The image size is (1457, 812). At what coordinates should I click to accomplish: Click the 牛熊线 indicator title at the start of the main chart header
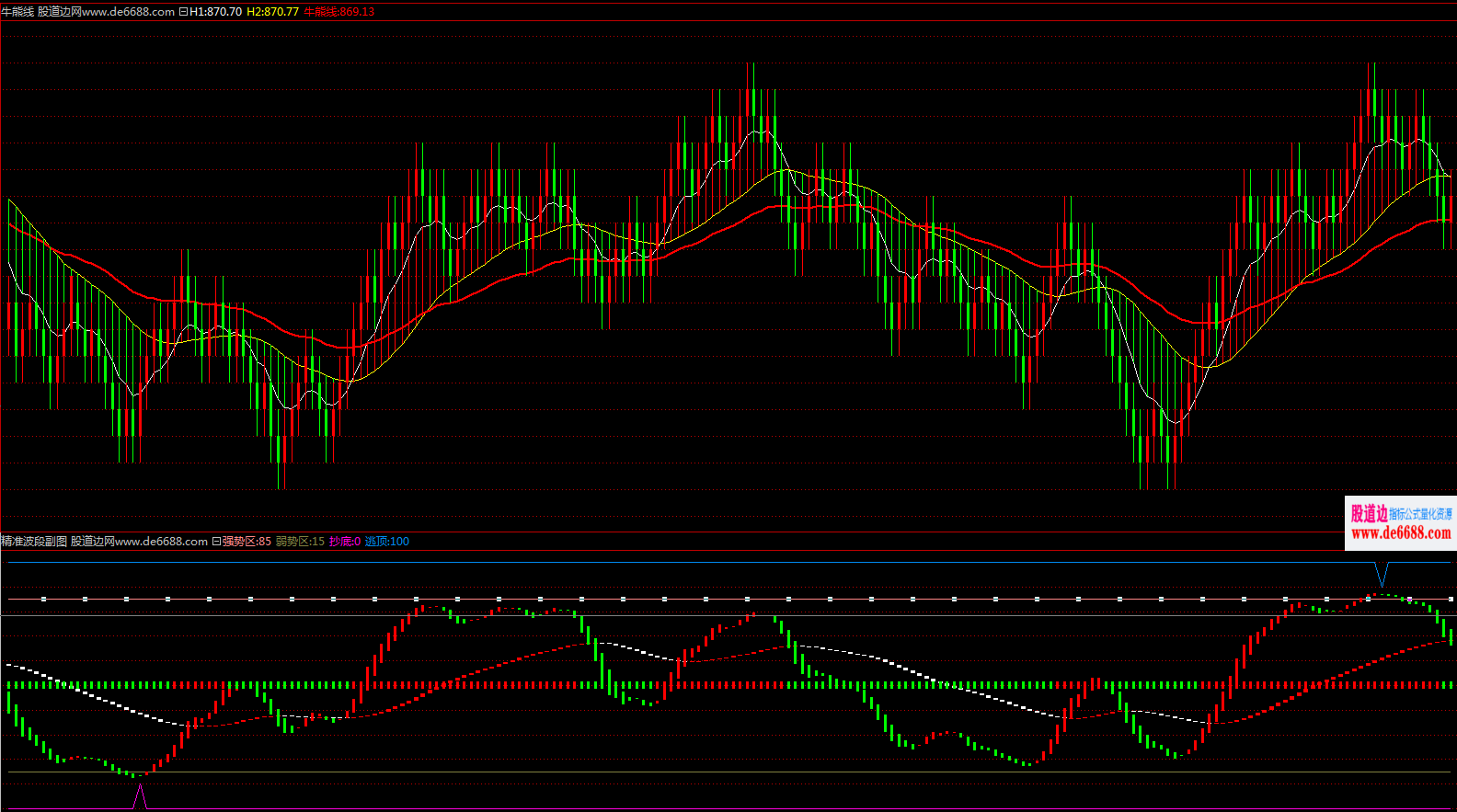pyautogui.click(x=17, y=12)
